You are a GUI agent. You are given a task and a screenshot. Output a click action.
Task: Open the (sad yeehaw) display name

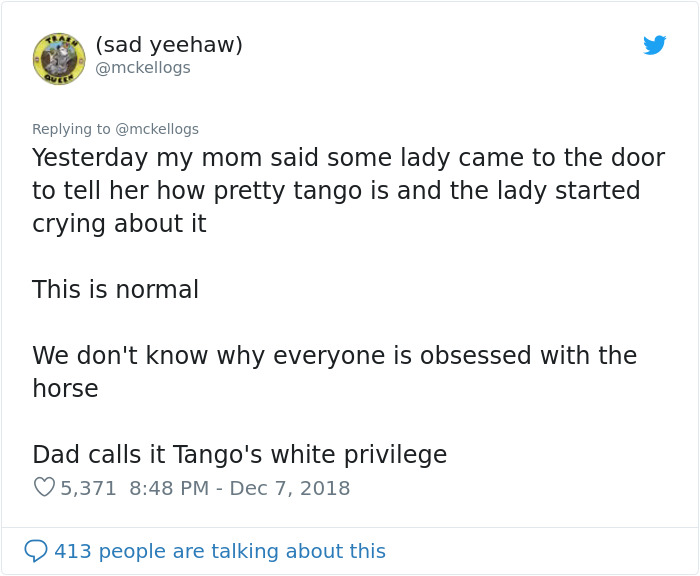pos(169,45)
